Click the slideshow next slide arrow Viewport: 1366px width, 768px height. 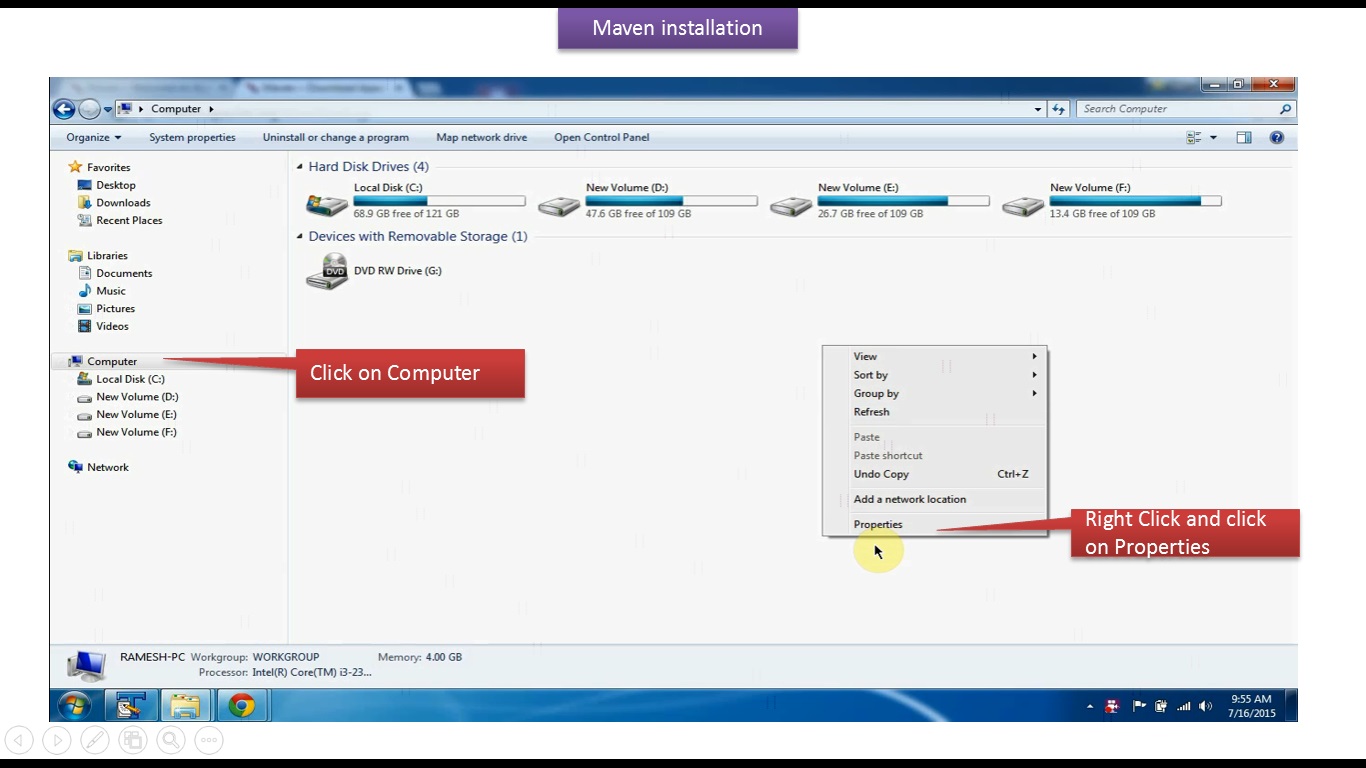click(x=57, y=740)
